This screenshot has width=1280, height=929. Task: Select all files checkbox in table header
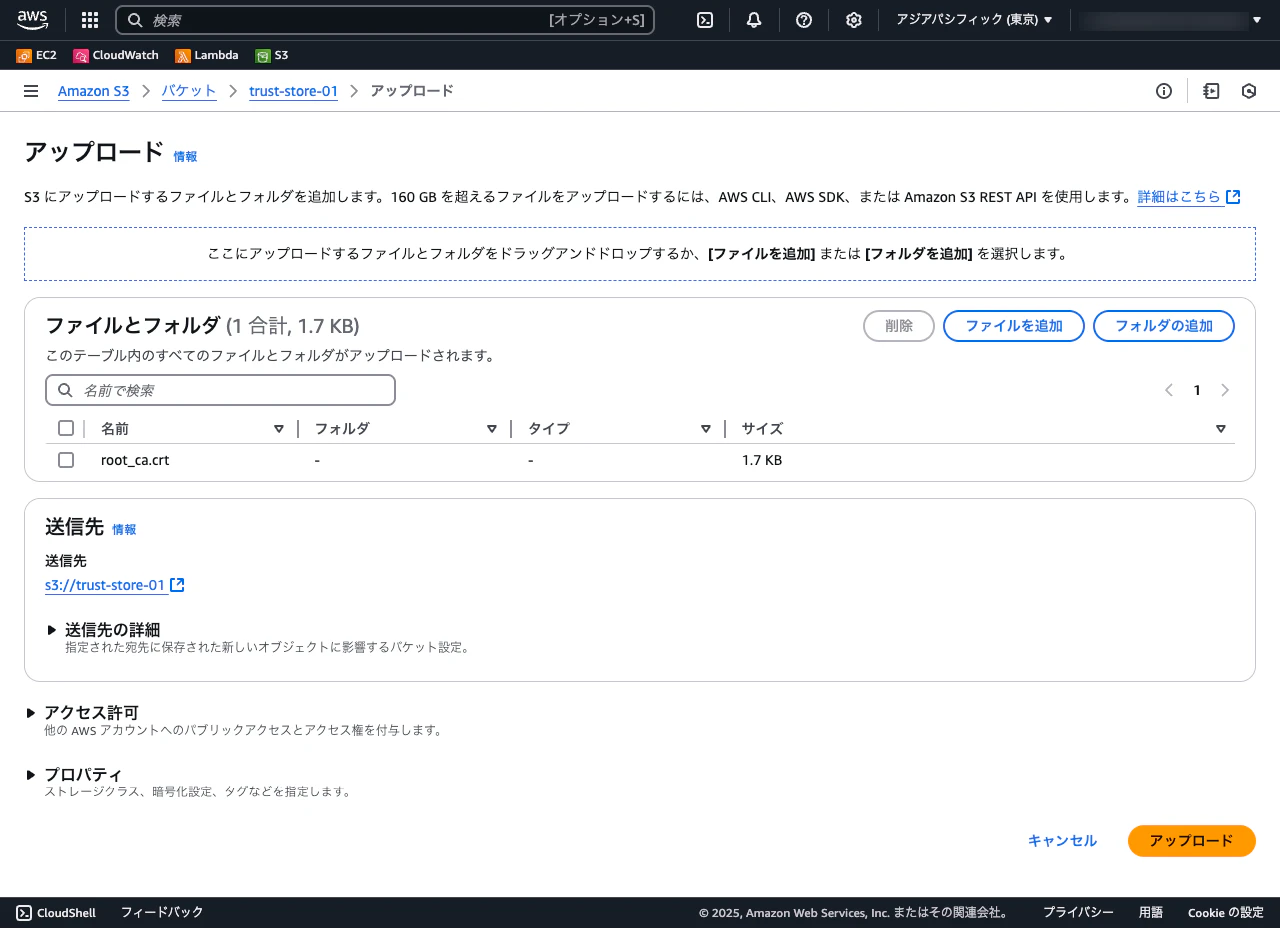tap(66, 428)
